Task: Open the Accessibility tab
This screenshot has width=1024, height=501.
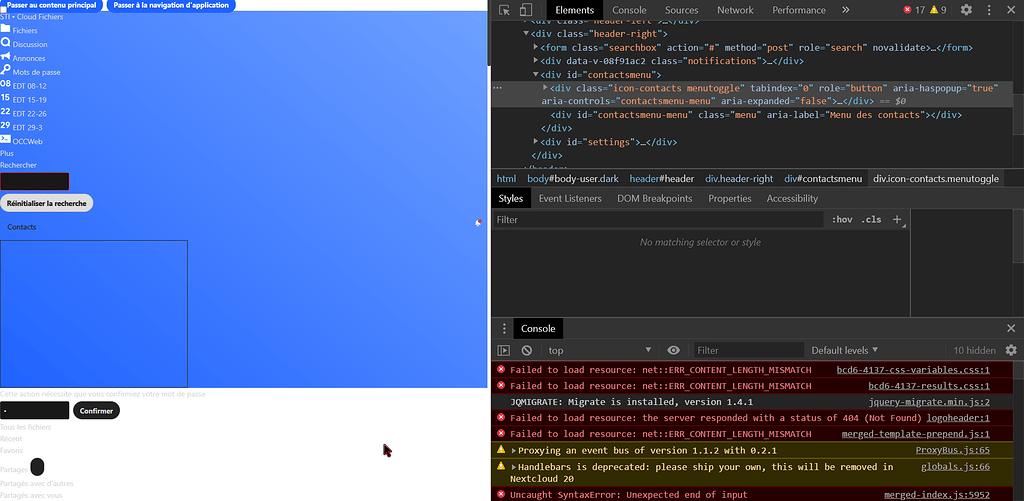Action: 792,199
